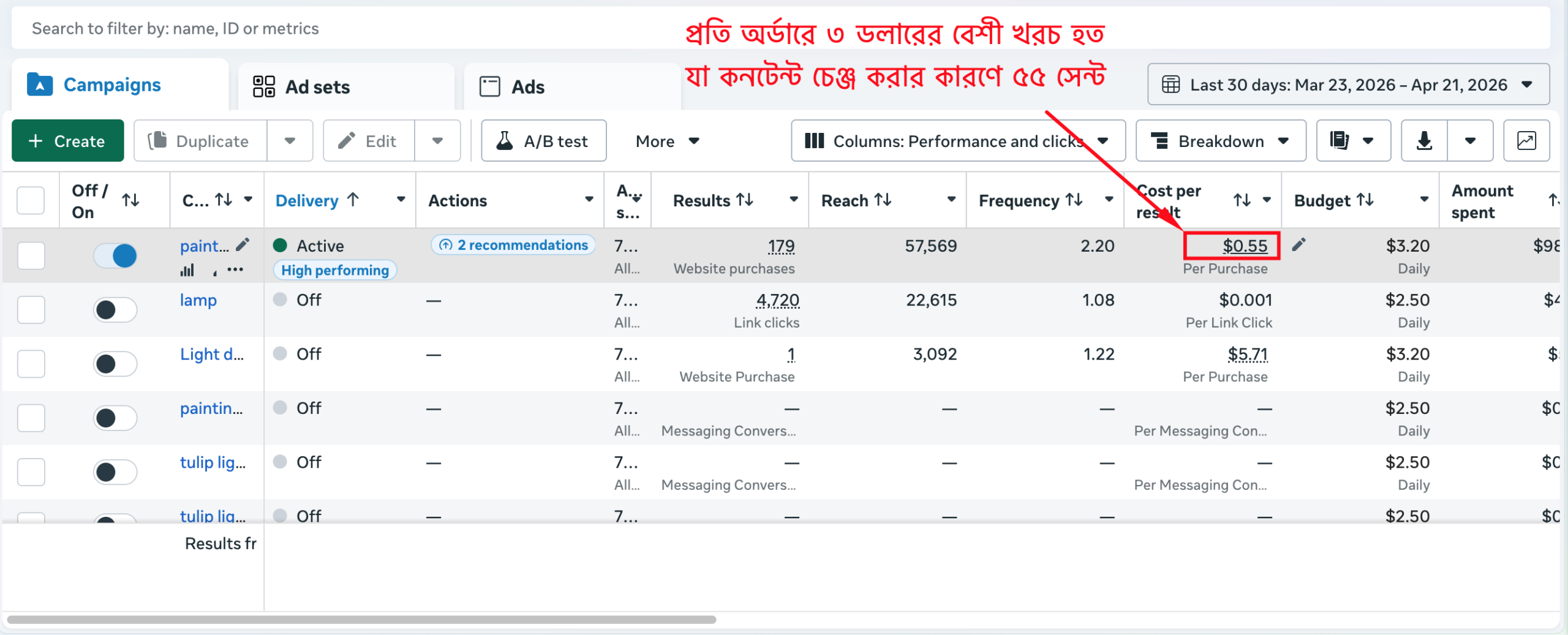Check the select-all campaigns checkbox
Screen dimensions: 1568x635
[x=31, y=201]
